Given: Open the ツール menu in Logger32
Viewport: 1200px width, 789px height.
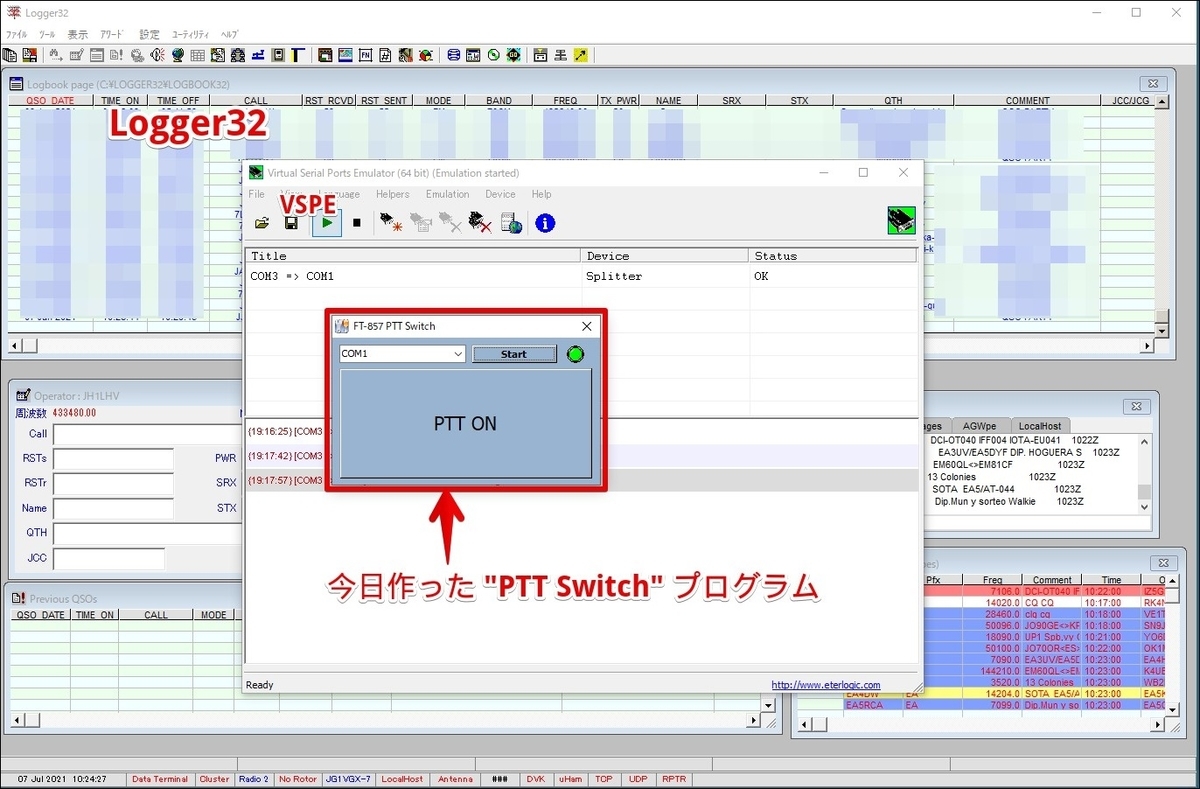Looking at the screenshot, I should coord(47,34).
